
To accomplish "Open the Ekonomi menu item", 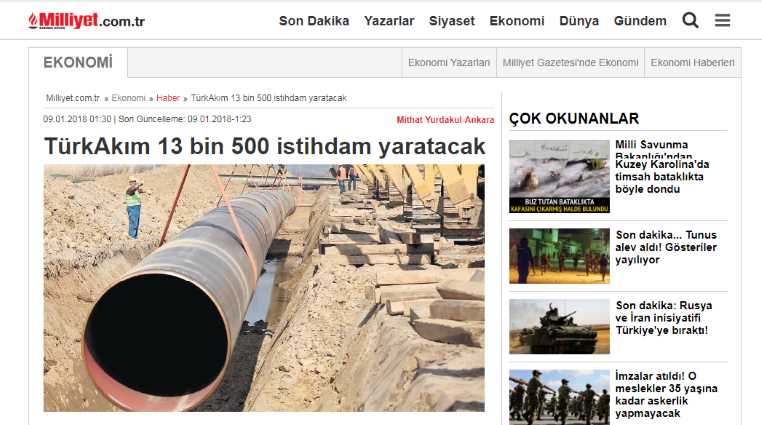I will (517, 21).
